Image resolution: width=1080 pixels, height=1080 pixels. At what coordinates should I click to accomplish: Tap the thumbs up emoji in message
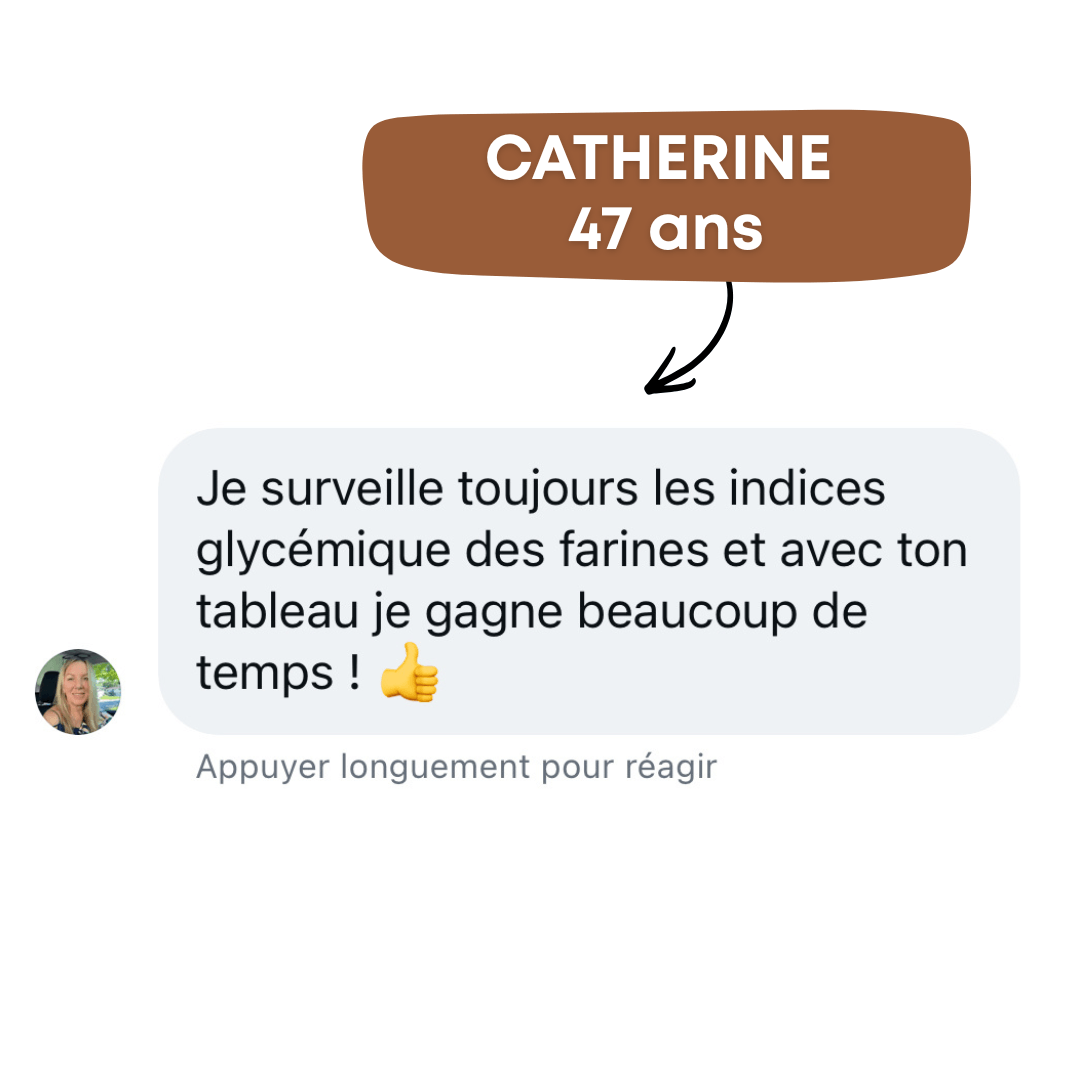click(409, 672)
